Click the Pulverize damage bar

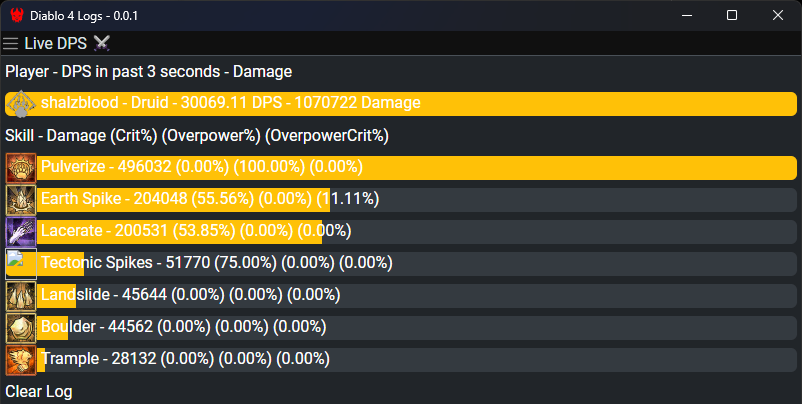pos(401,168)
